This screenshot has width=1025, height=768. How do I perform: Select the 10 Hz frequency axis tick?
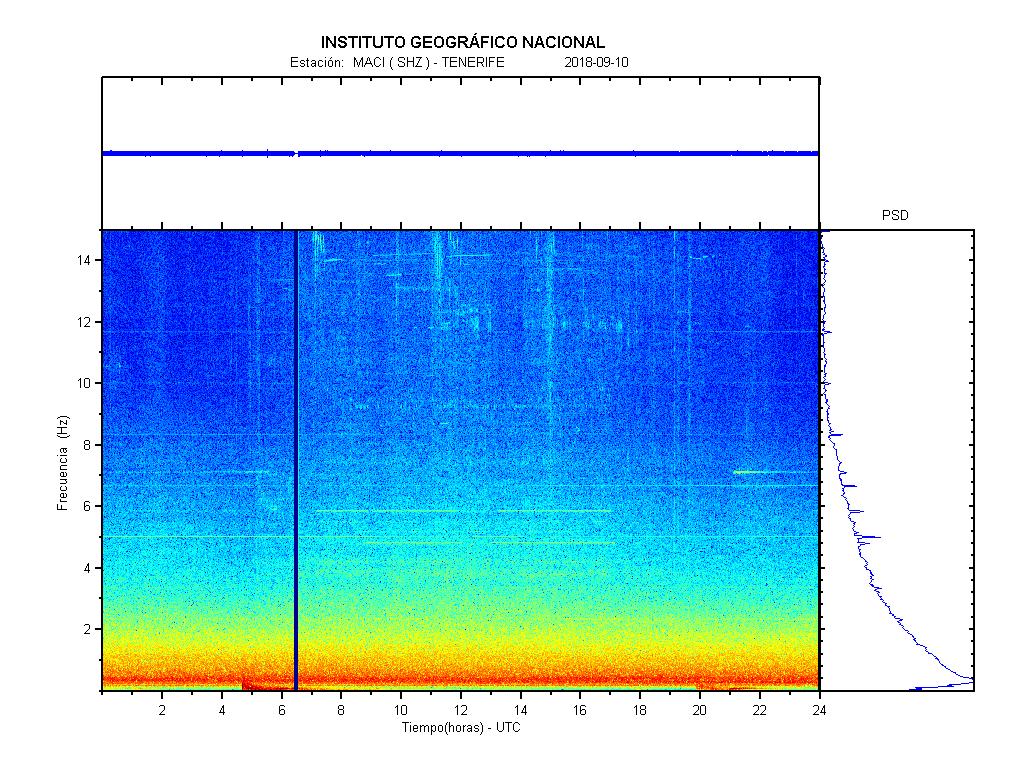click(85, 383)
